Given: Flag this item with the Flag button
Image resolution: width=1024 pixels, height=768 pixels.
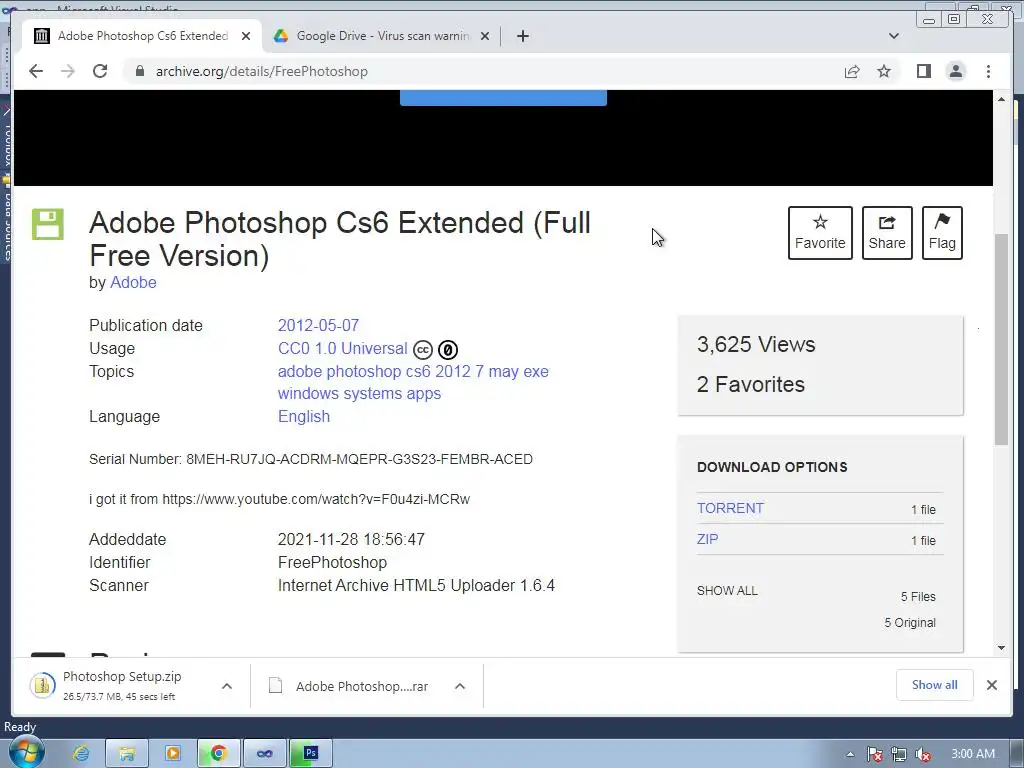Looking at the screenshot, I should 942,233.
